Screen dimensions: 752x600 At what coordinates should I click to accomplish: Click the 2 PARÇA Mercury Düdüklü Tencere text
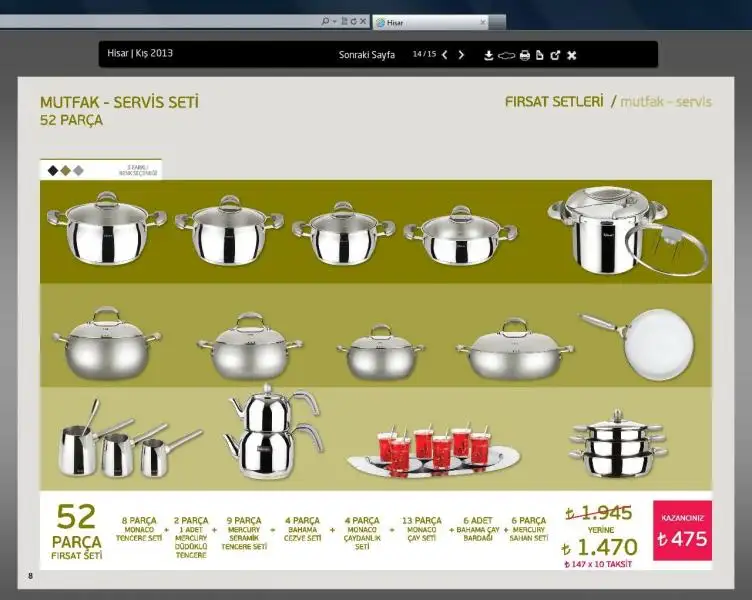(191, 537)
